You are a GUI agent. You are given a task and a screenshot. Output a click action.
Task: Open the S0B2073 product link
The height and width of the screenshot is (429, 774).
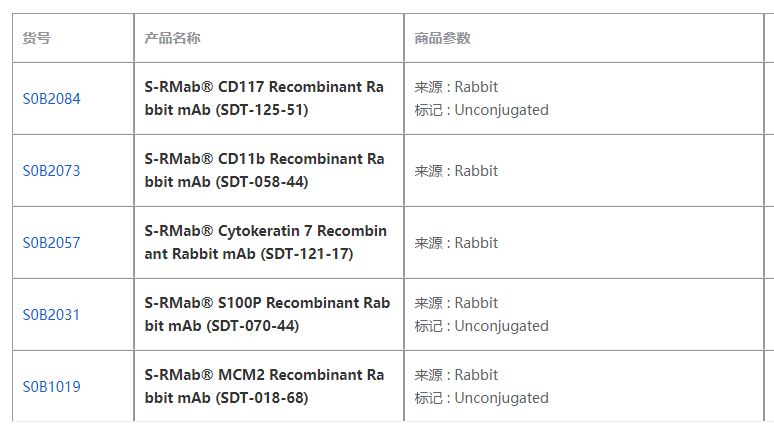52,171
